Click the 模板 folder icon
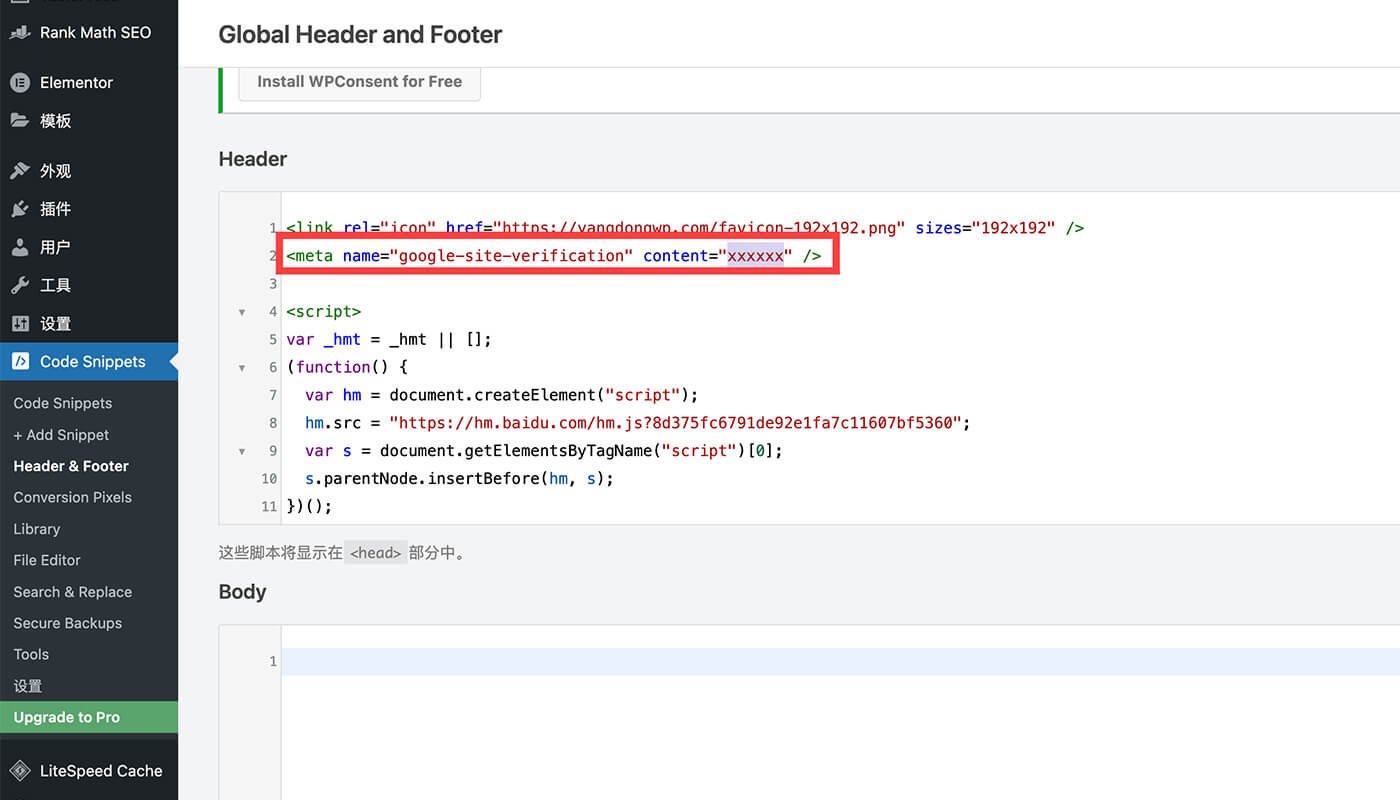The width and height of the screenshot is (1400, 800). click(x=20, y=121)
